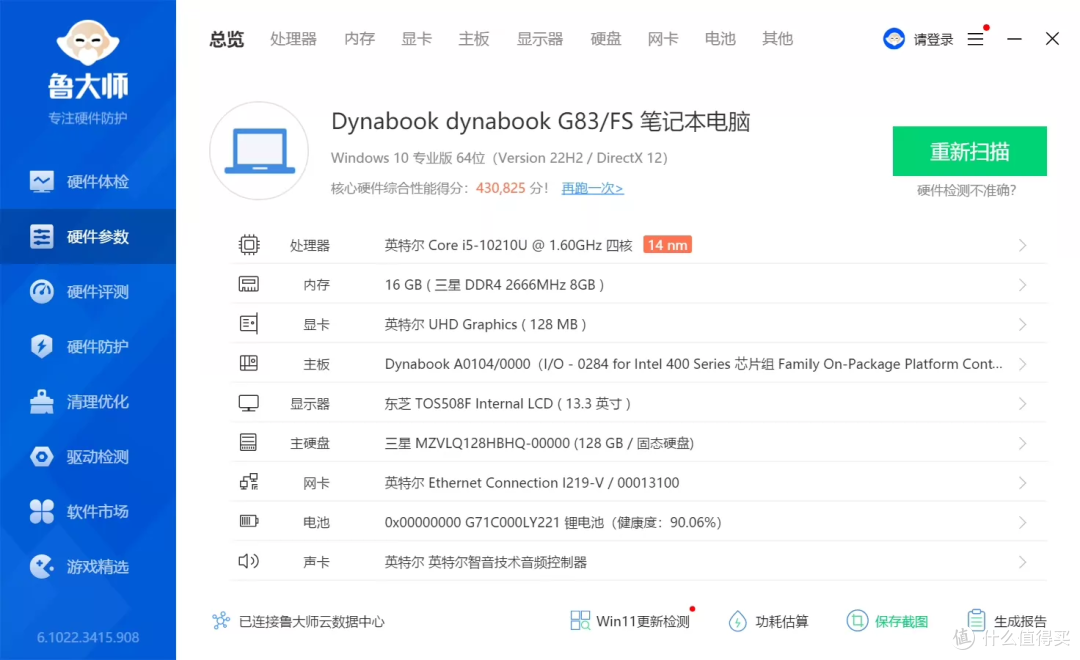
Task: Open Win11更新检测 tool
Action: (630, 621)
